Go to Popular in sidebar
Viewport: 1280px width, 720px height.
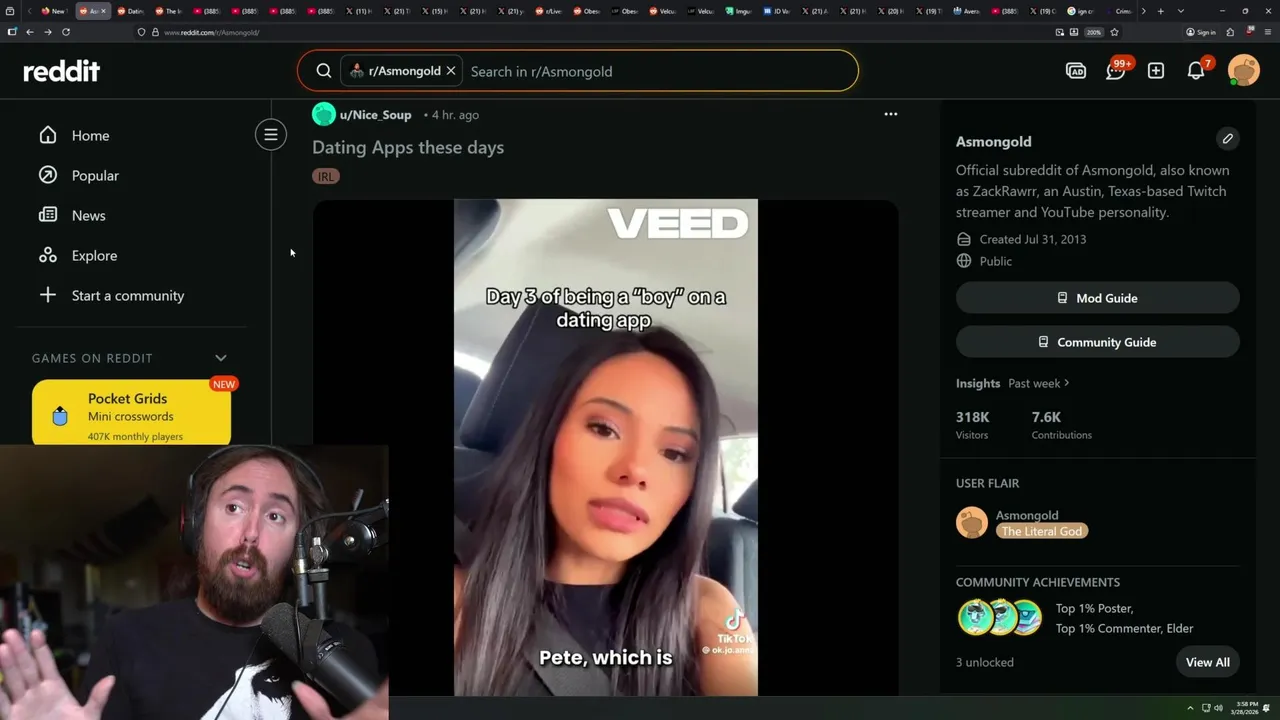[x=95, y=175]
